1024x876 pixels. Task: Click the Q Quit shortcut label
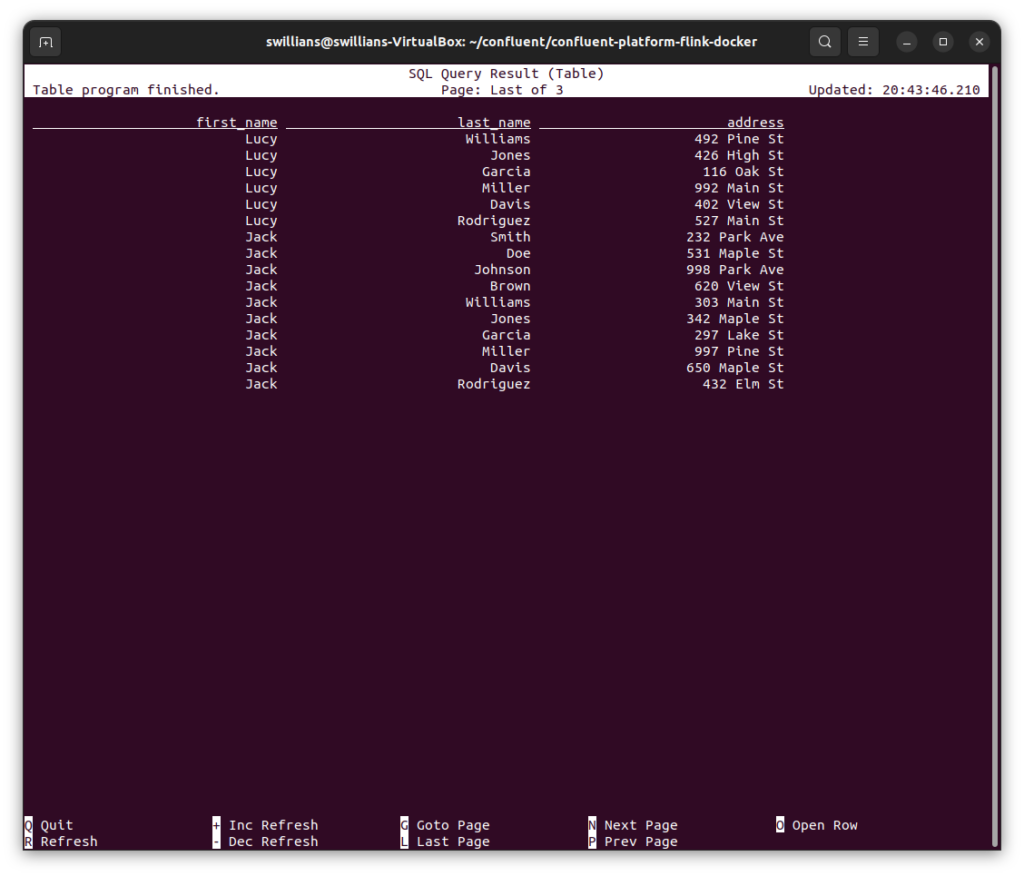coord(49,825)
